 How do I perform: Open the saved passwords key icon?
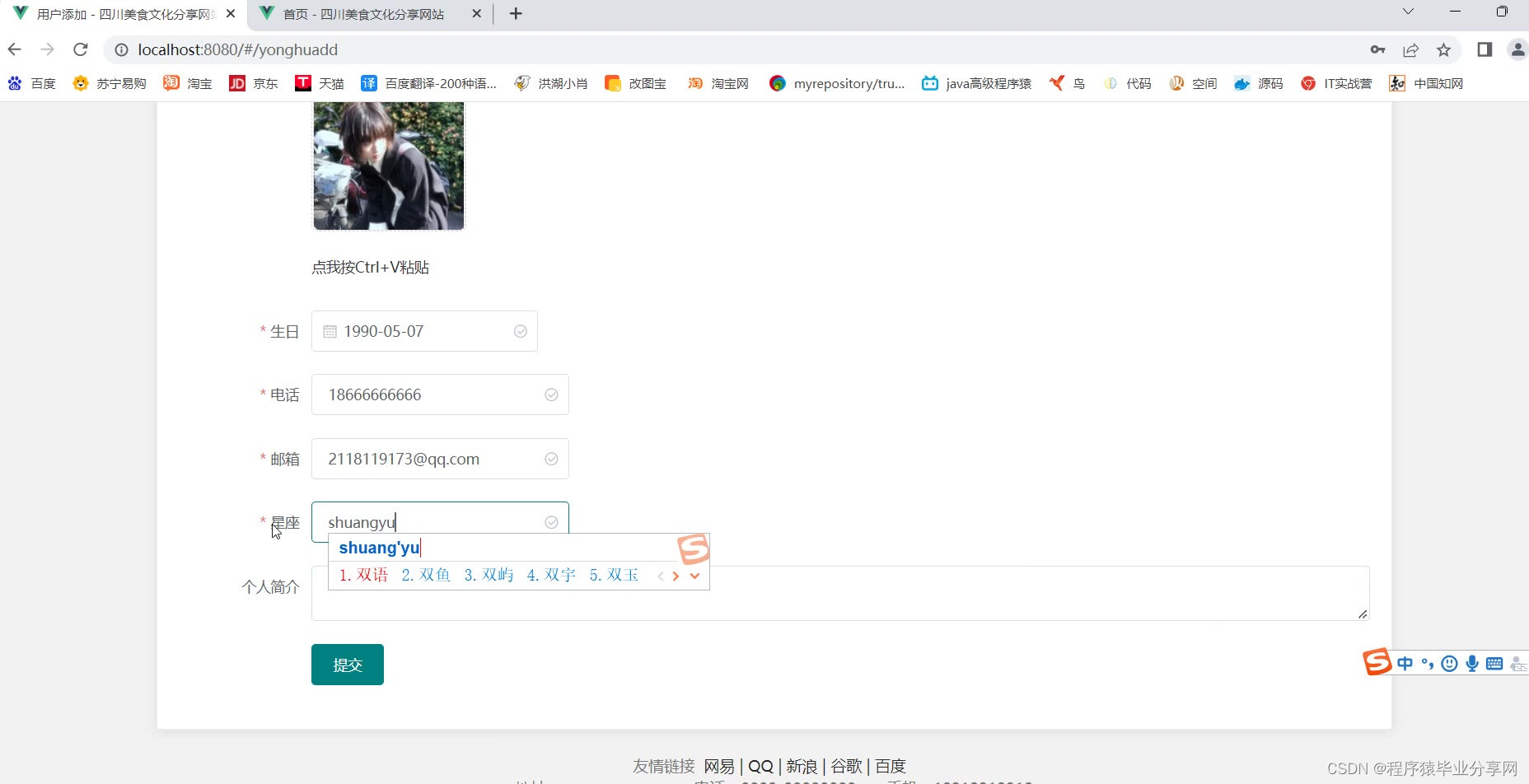point(1377,49)
